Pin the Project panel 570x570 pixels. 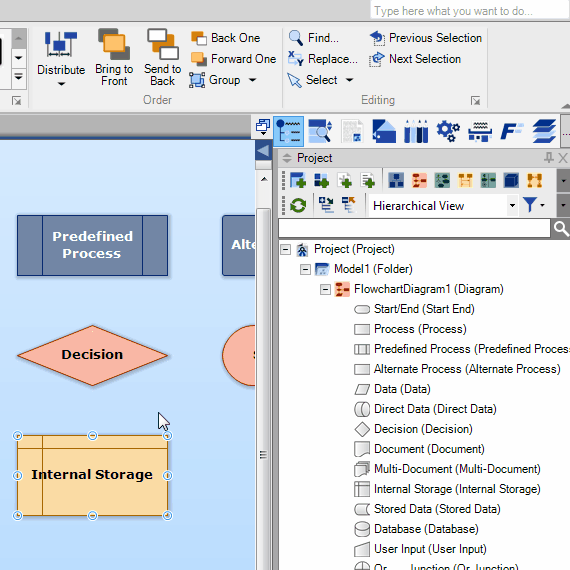pos(549,158)
